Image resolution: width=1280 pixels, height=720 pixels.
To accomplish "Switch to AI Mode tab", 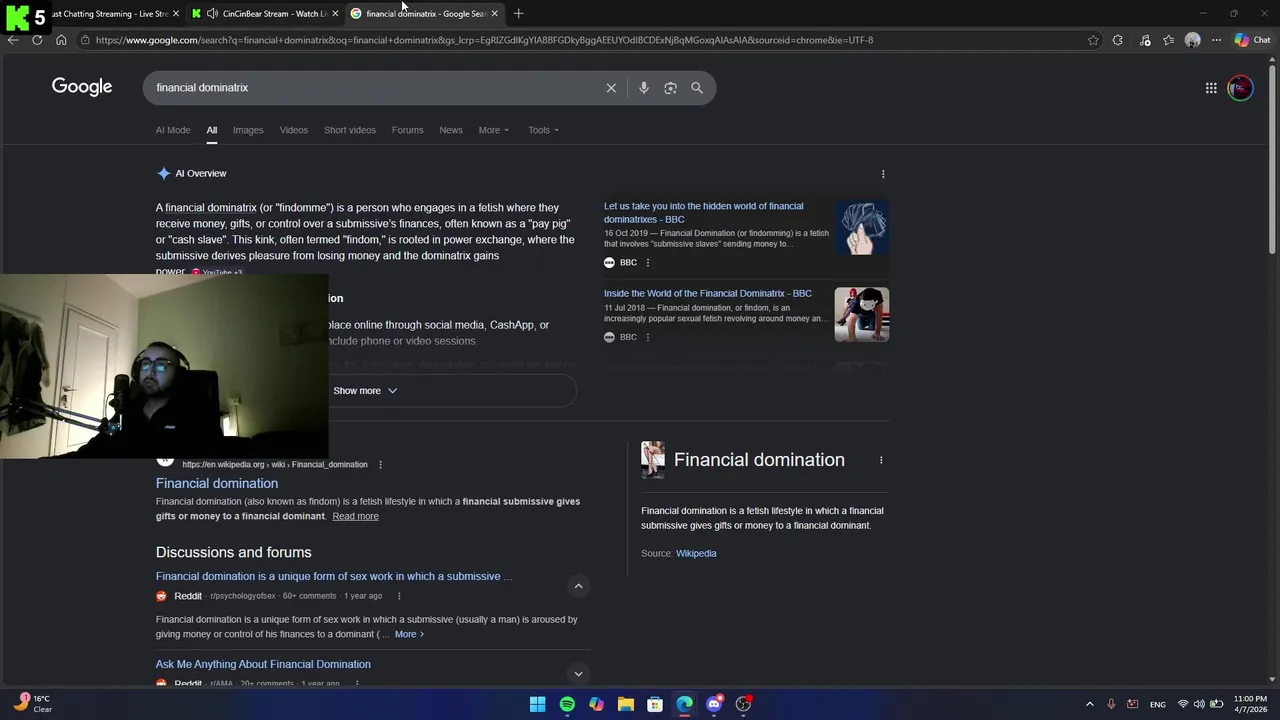I will (x=173, y=130).
